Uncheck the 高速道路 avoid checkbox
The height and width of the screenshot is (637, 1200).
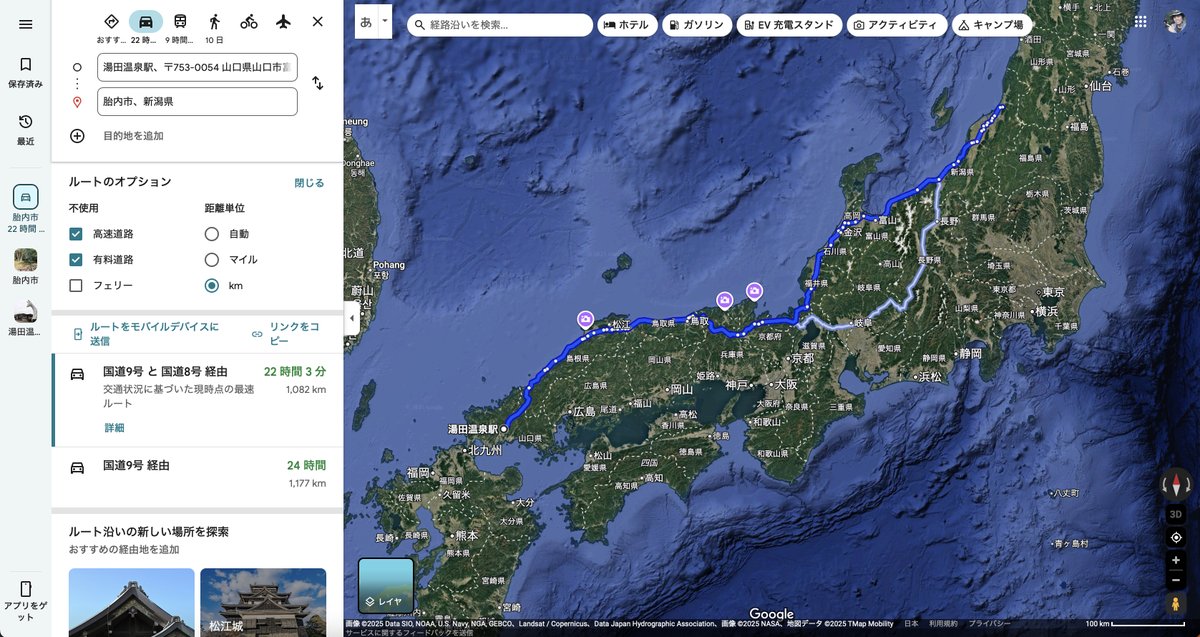click(76, 233)
